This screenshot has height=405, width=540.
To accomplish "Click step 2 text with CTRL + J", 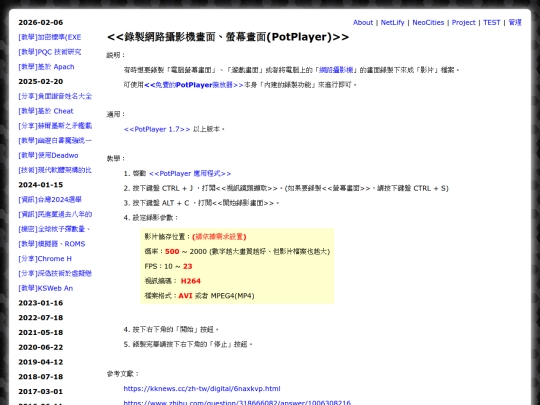I will pyautogui.click(x=286, y=188).
